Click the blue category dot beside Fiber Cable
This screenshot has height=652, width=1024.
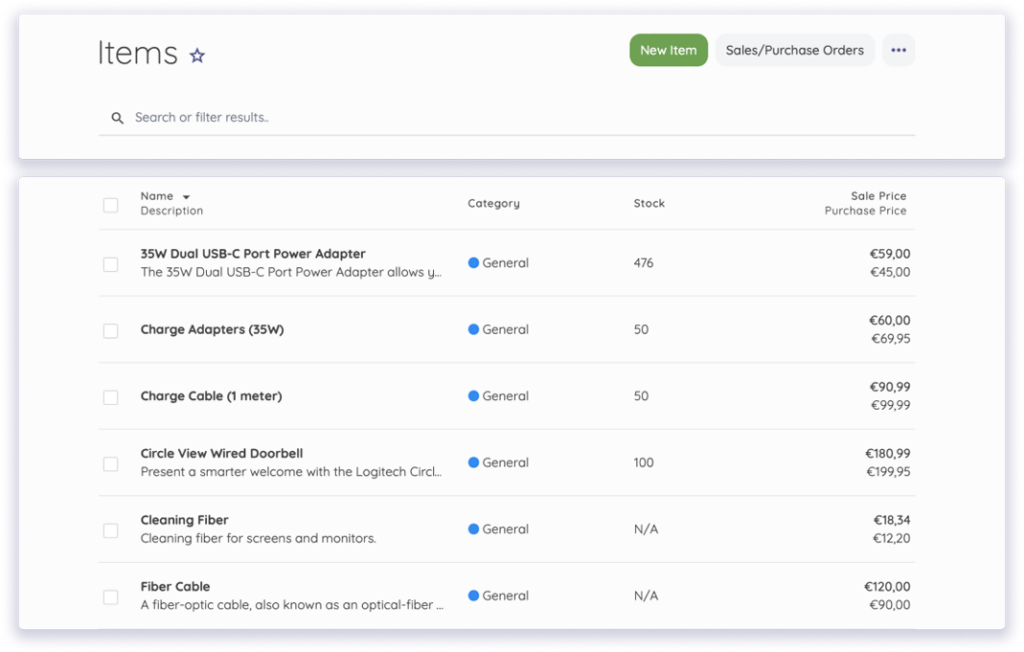[473, 596]
